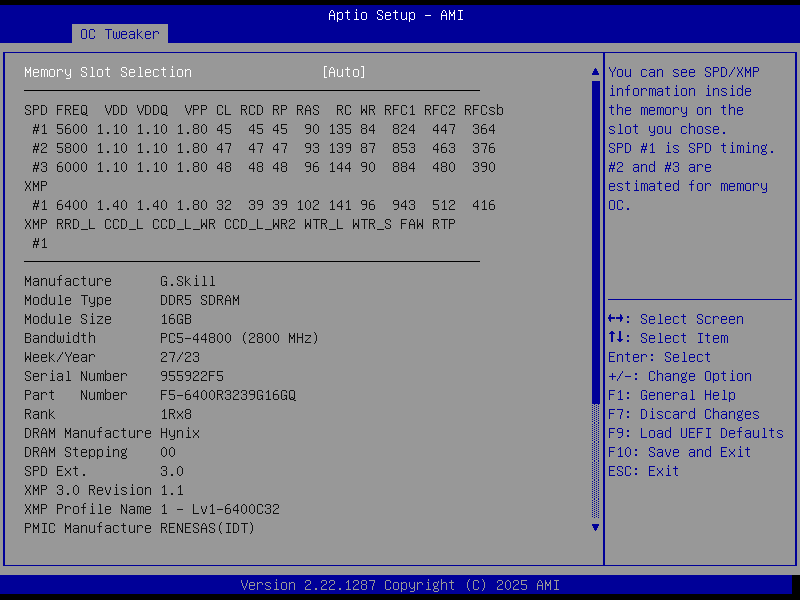Click the F7: Discard Changes hint

tap(683, 414)
